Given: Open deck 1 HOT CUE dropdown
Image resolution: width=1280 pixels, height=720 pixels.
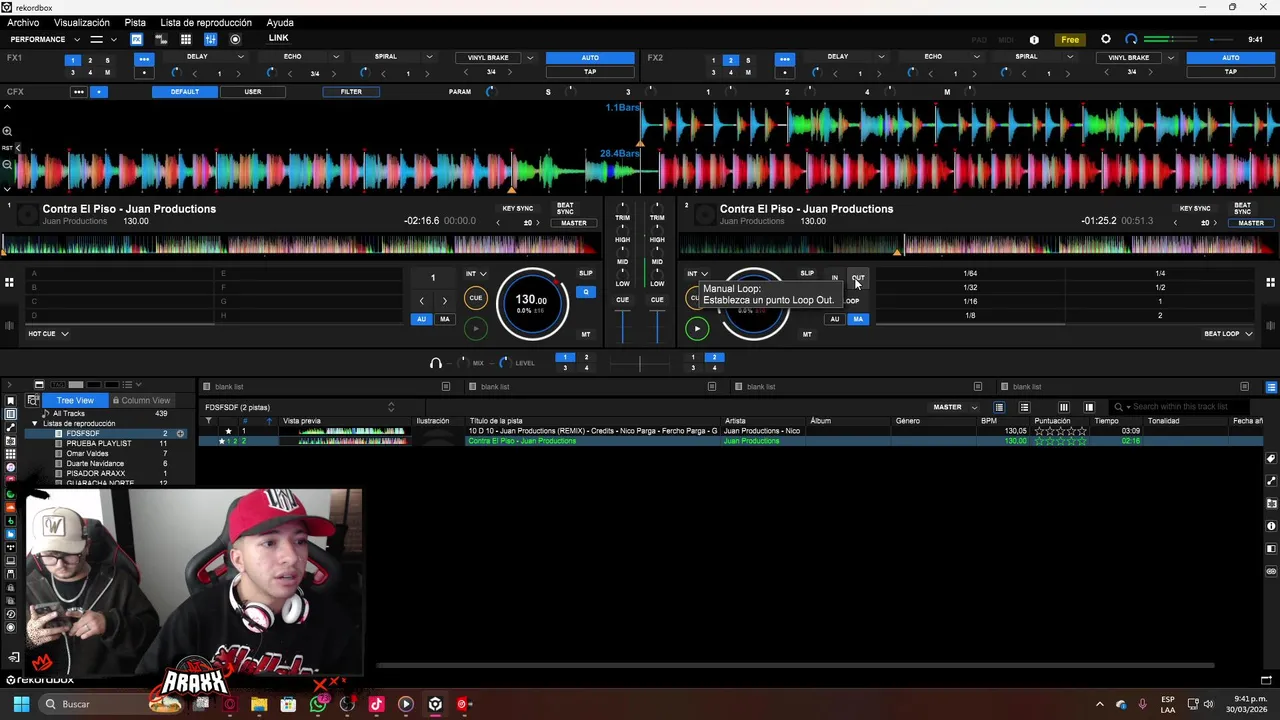Looking at the screenshot, I should click(48, 334).
